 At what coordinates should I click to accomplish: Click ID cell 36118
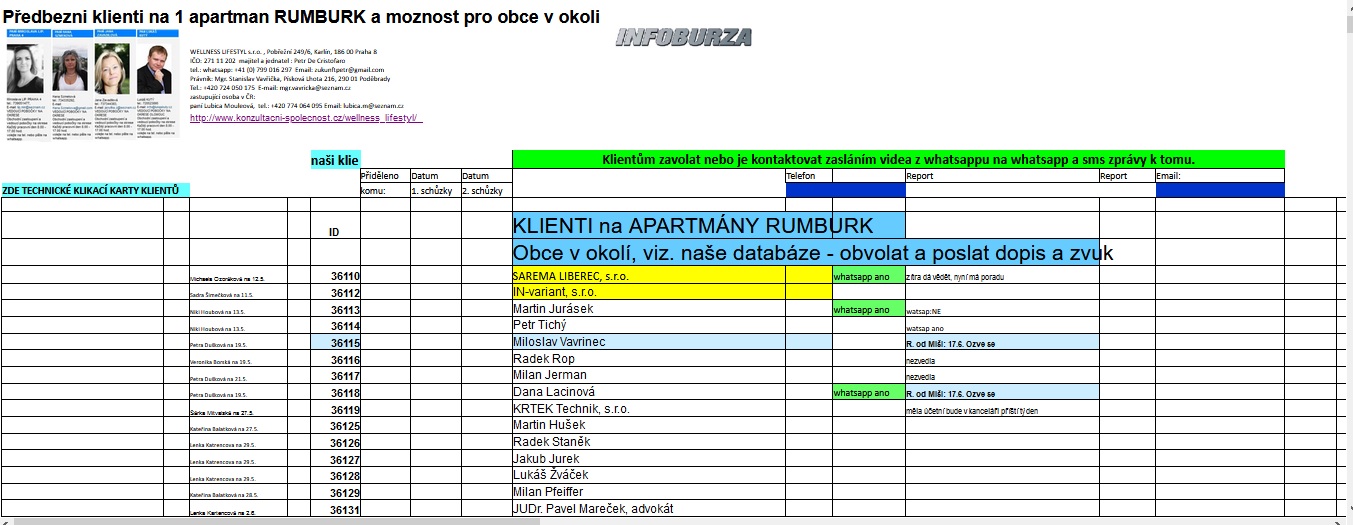tap(335, 393)
